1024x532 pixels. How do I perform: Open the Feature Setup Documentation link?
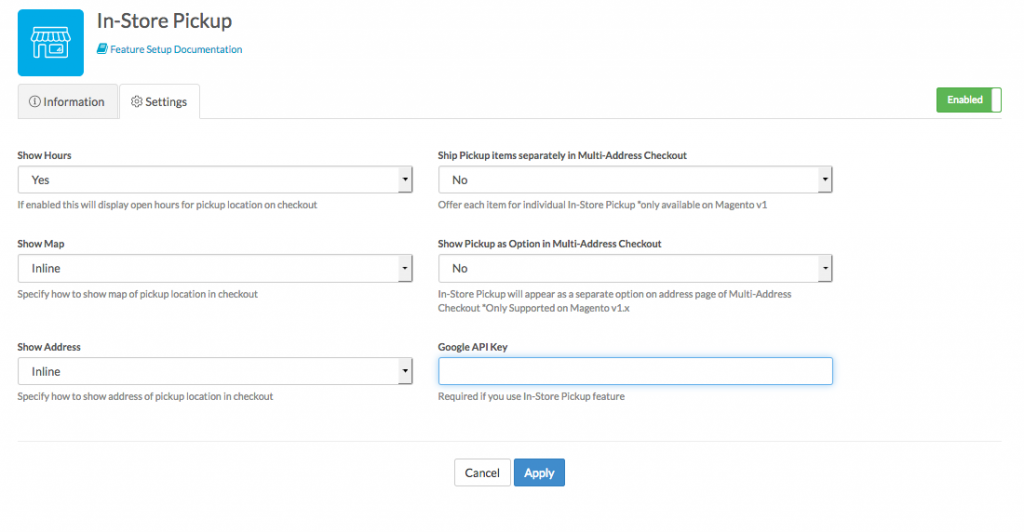pyautogui.click(x=176, y=49)
